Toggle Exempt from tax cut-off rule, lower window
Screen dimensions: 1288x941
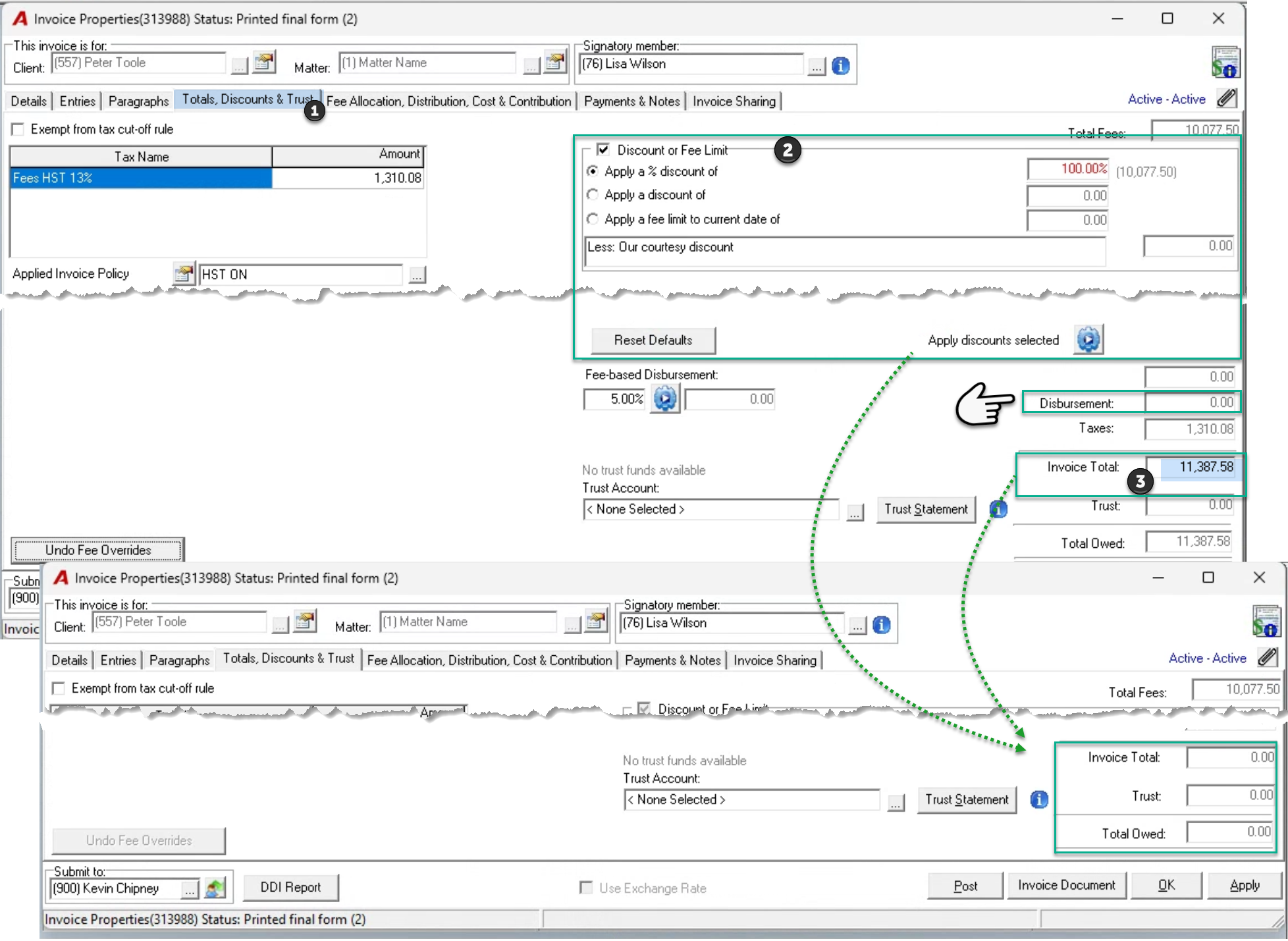click(x=59, y=688)
